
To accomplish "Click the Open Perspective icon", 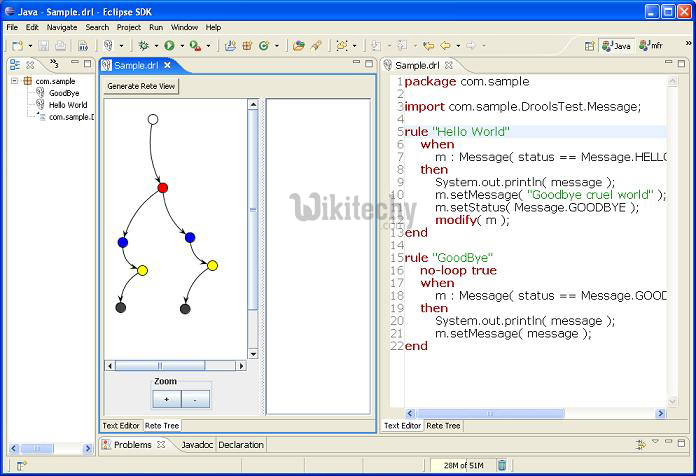I will [589, 46].
